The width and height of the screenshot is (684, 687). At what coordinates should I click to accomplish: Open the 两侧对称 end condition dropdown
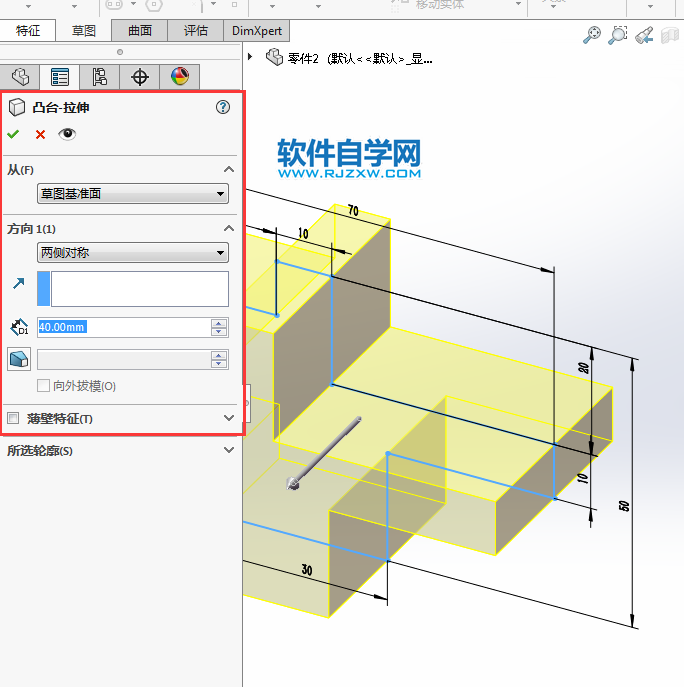point(133,253)
